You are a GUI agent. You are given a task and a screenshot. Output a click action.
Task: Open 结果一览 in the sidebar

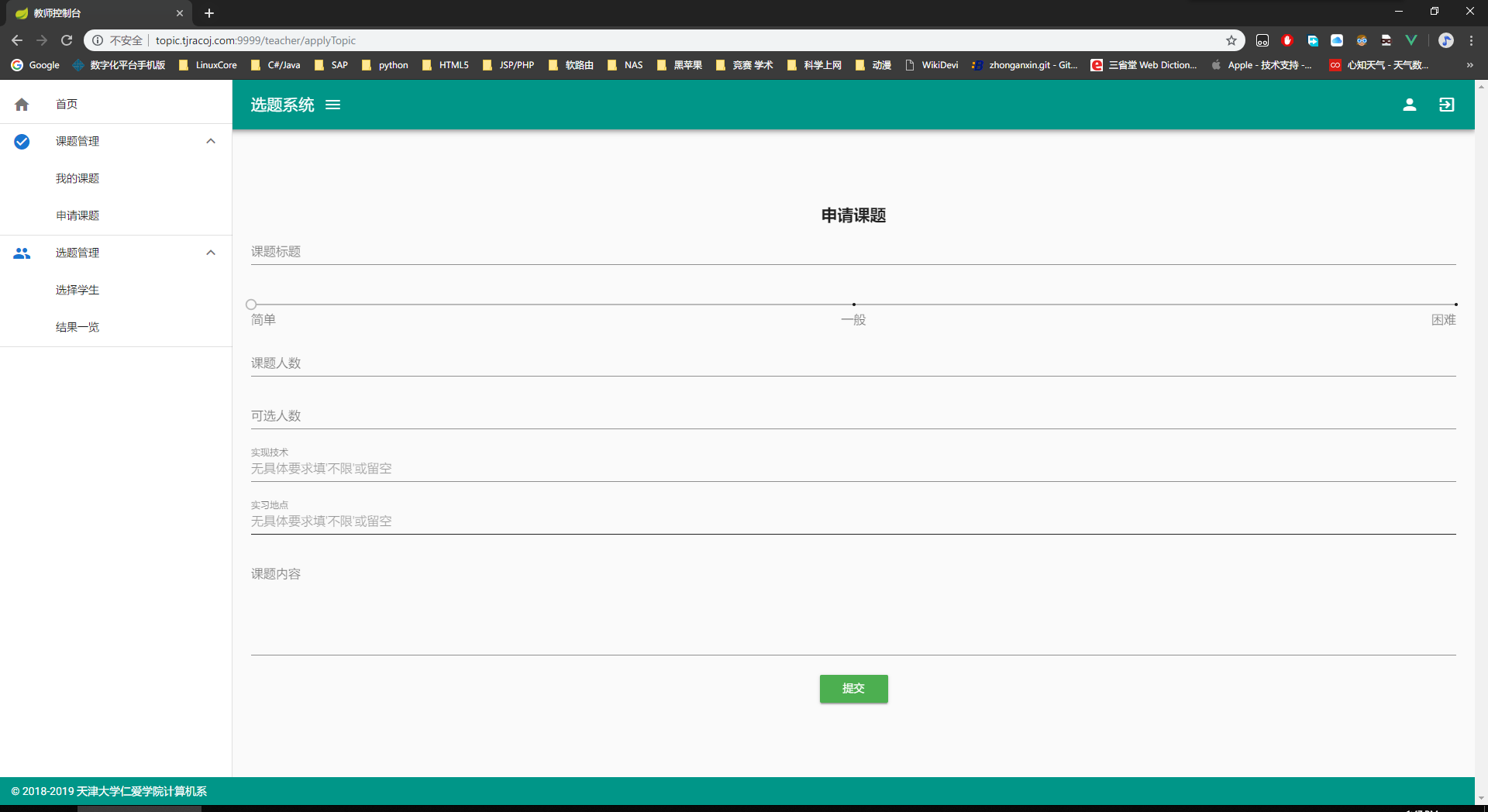pos(116,327)
